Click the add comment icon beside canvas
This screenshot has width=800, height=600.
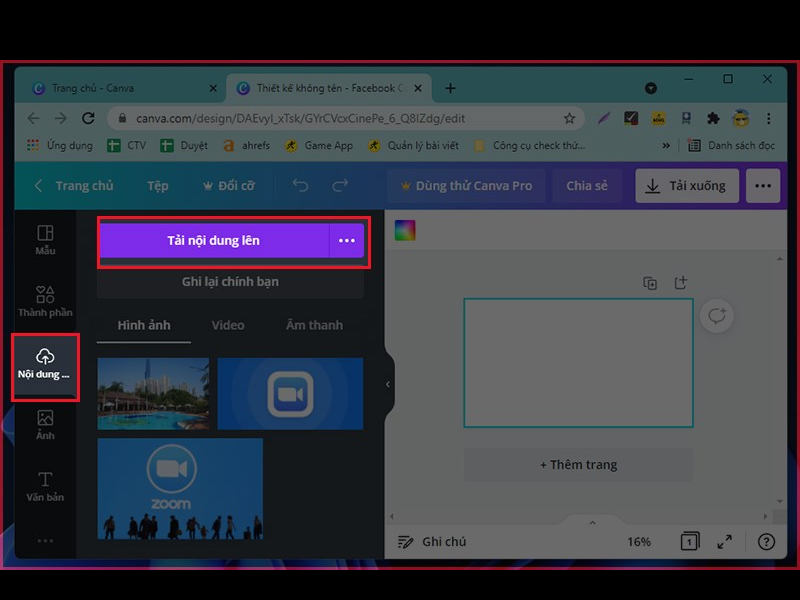point(716,316)
